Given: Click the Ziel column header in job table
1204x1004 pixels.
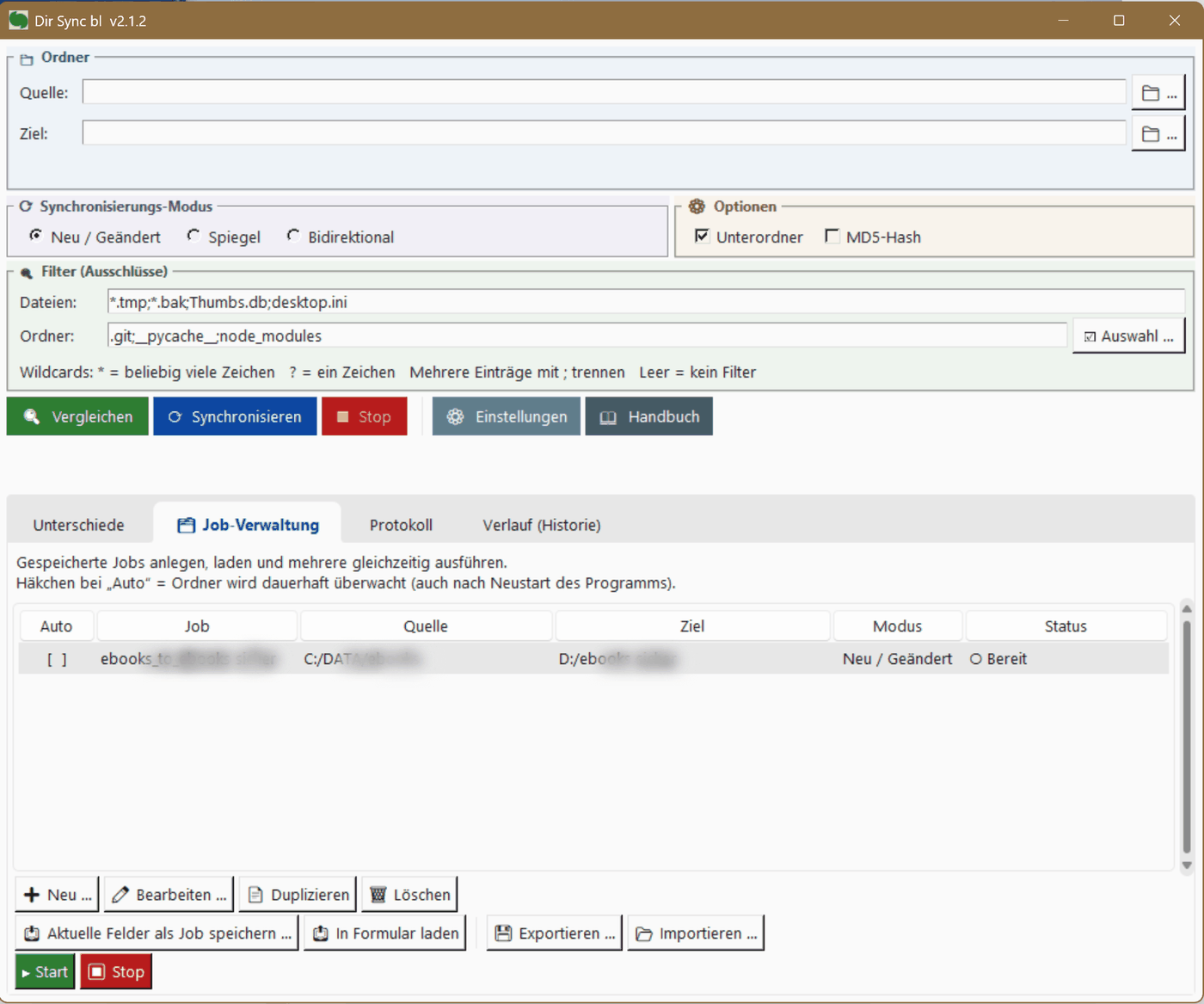Looking at the screenshot, I should tap(692, 626).
